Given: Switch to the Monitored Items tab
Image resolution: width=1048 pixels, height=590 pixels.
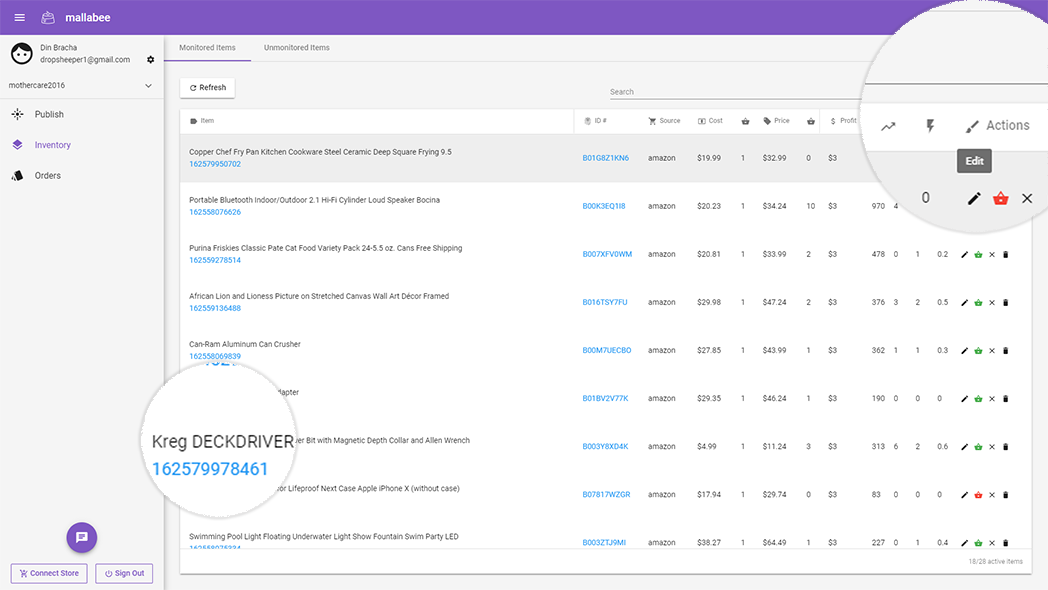Looking at the screenshot, I should click(x=207, y=47).
